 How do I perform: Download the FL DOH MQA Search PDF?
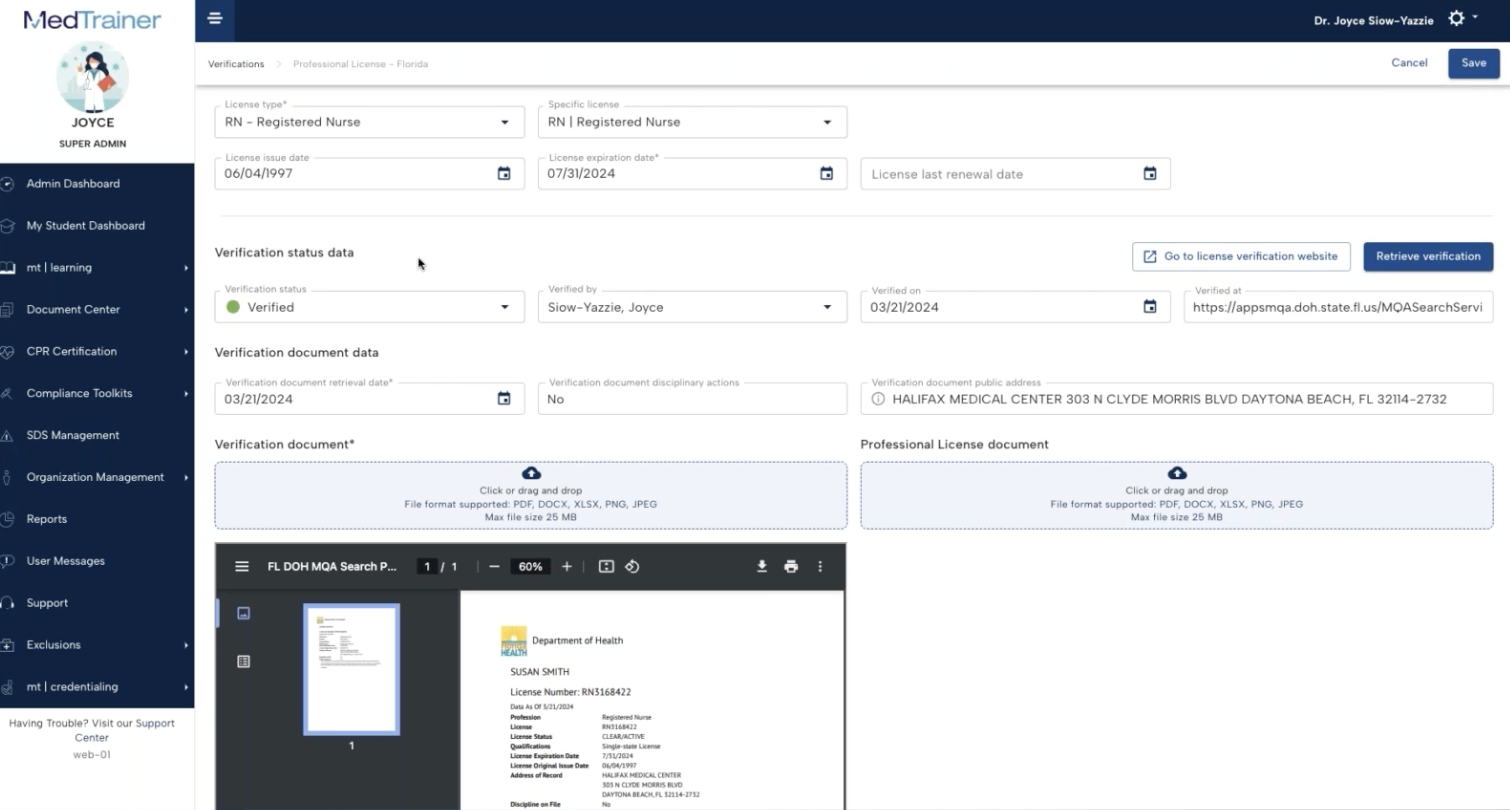761,566
